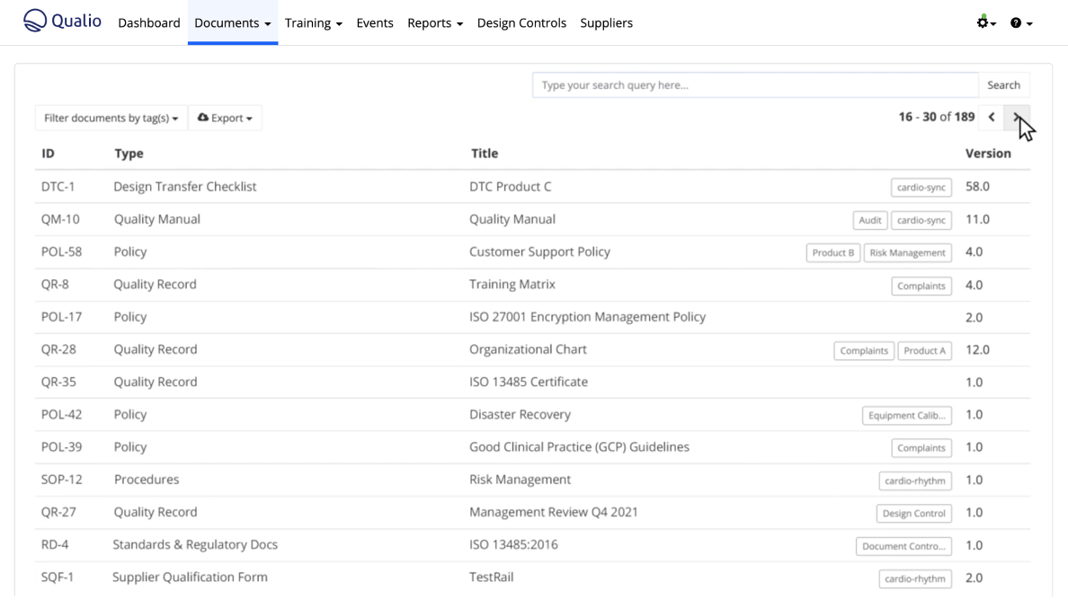This screenshot has height=600, width=1068.
Task: Go to the next page of documents
Action: tap(1017, 117)
